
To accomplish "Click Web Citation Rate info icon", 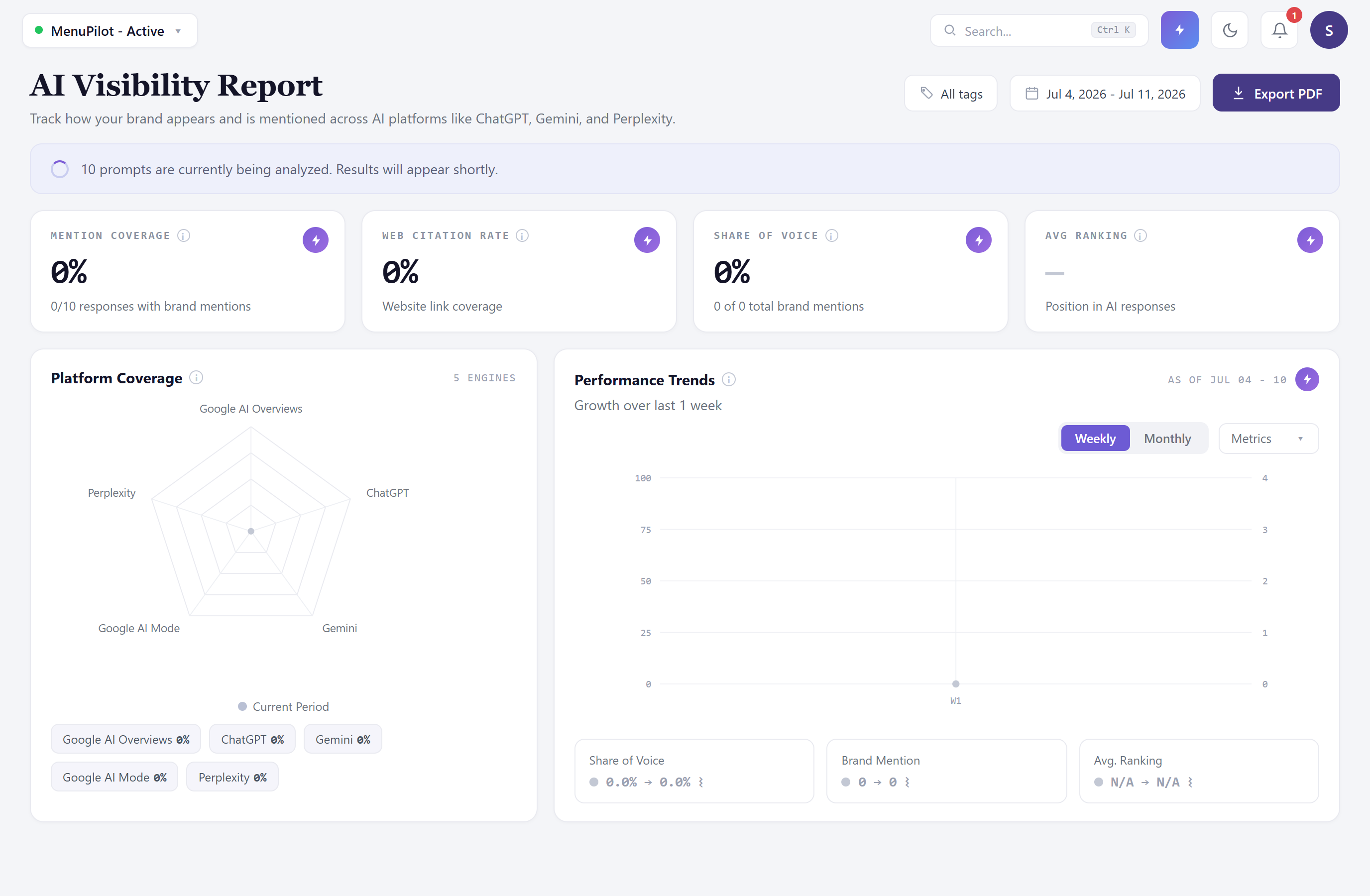I will click(522, 235).
